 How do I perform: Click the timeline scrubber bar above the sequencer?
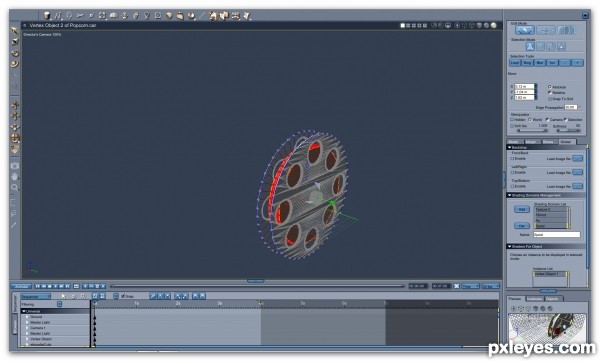click(257, 286)
